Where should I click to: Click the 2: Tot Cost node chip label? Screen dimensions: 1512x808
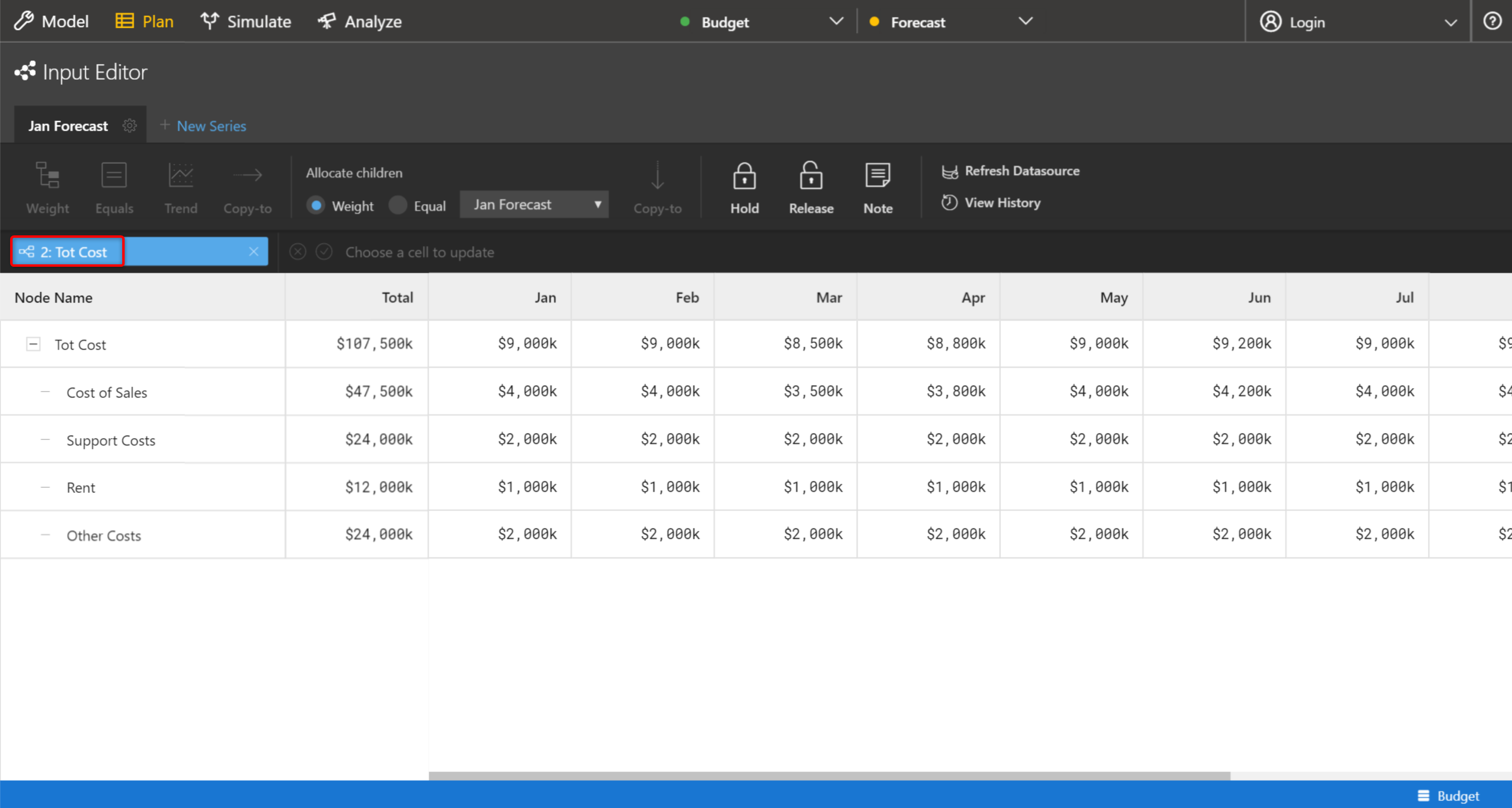click(73, 252)
